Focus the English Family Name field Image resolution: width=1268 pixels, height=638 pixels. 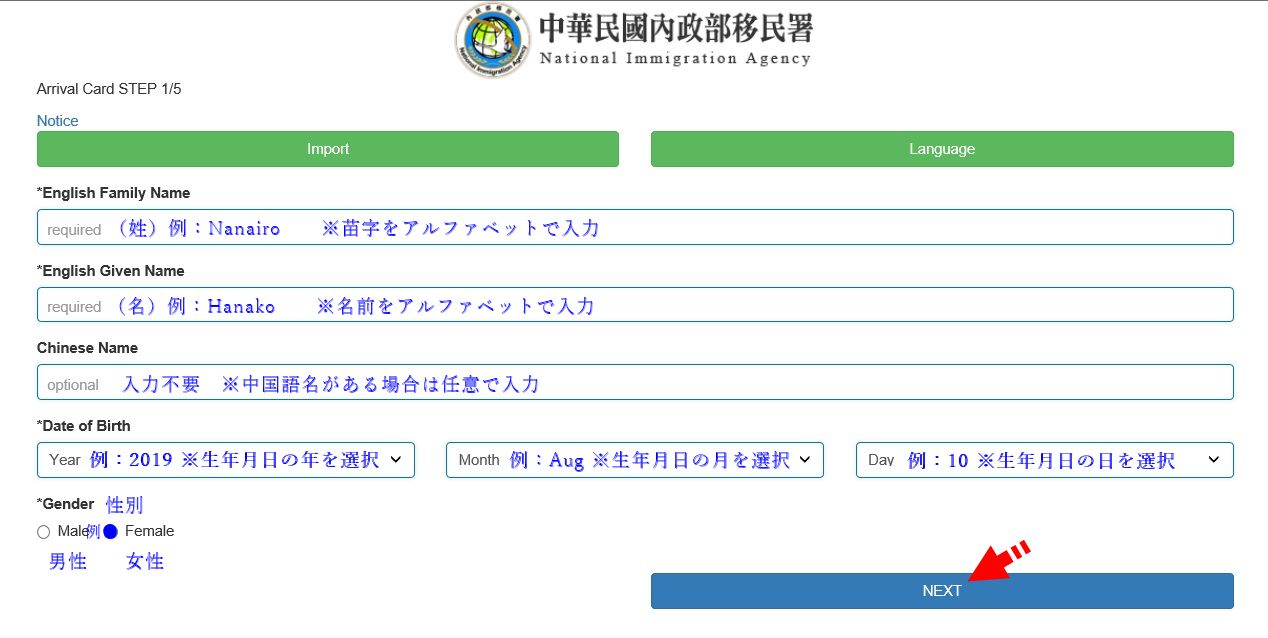pyautogui.click(x=635, y=228)
